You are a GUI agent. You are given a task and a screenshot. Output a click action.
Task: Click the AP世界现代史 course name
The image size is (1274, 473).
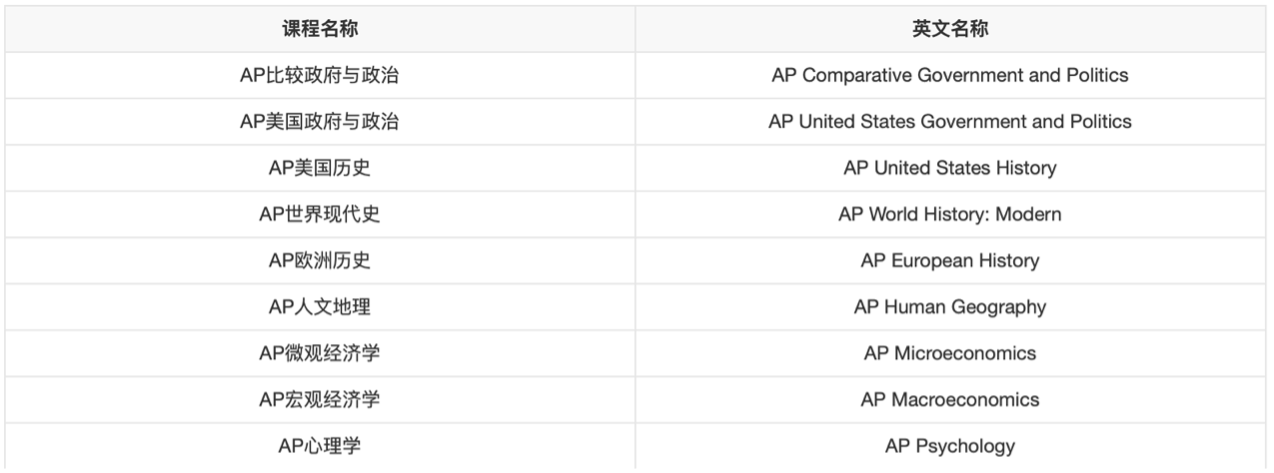pyautogui.click(x=320, y=214)
